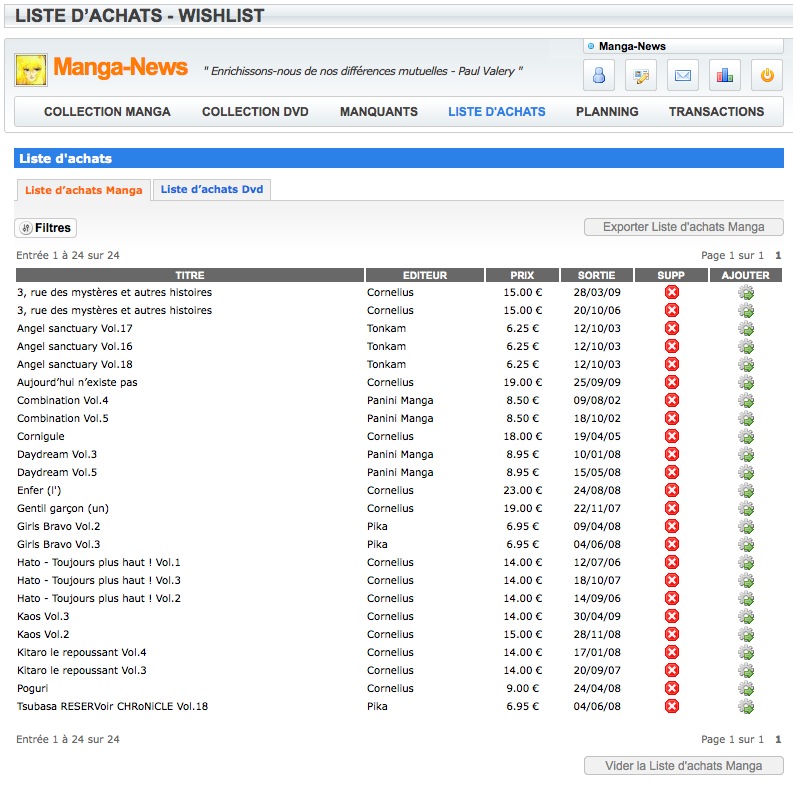
Task: Click the power logout icon
Action: point(766,76)
